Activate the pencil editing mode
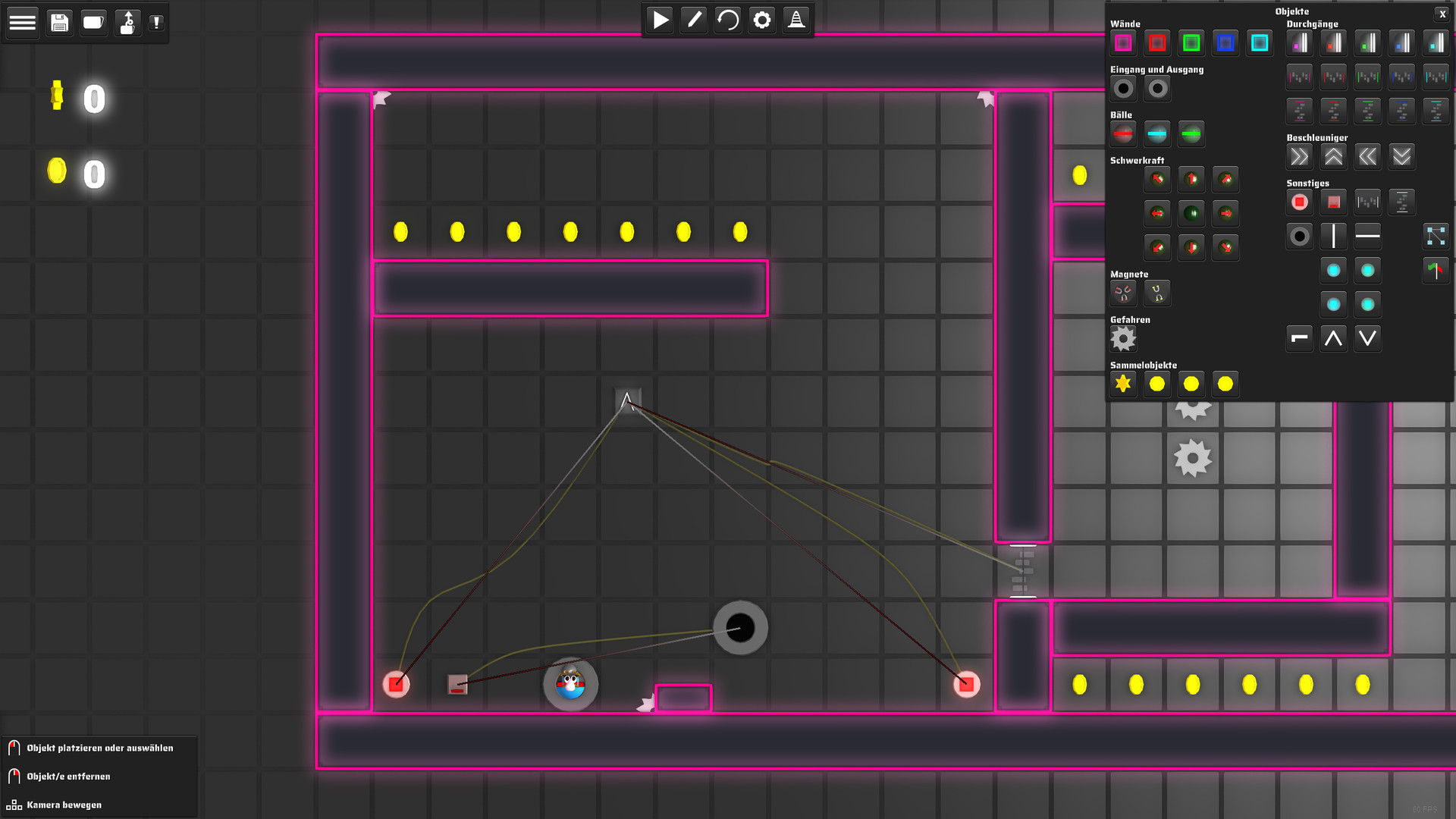The height and width of the screenshot is (819, 1456). 693,20
